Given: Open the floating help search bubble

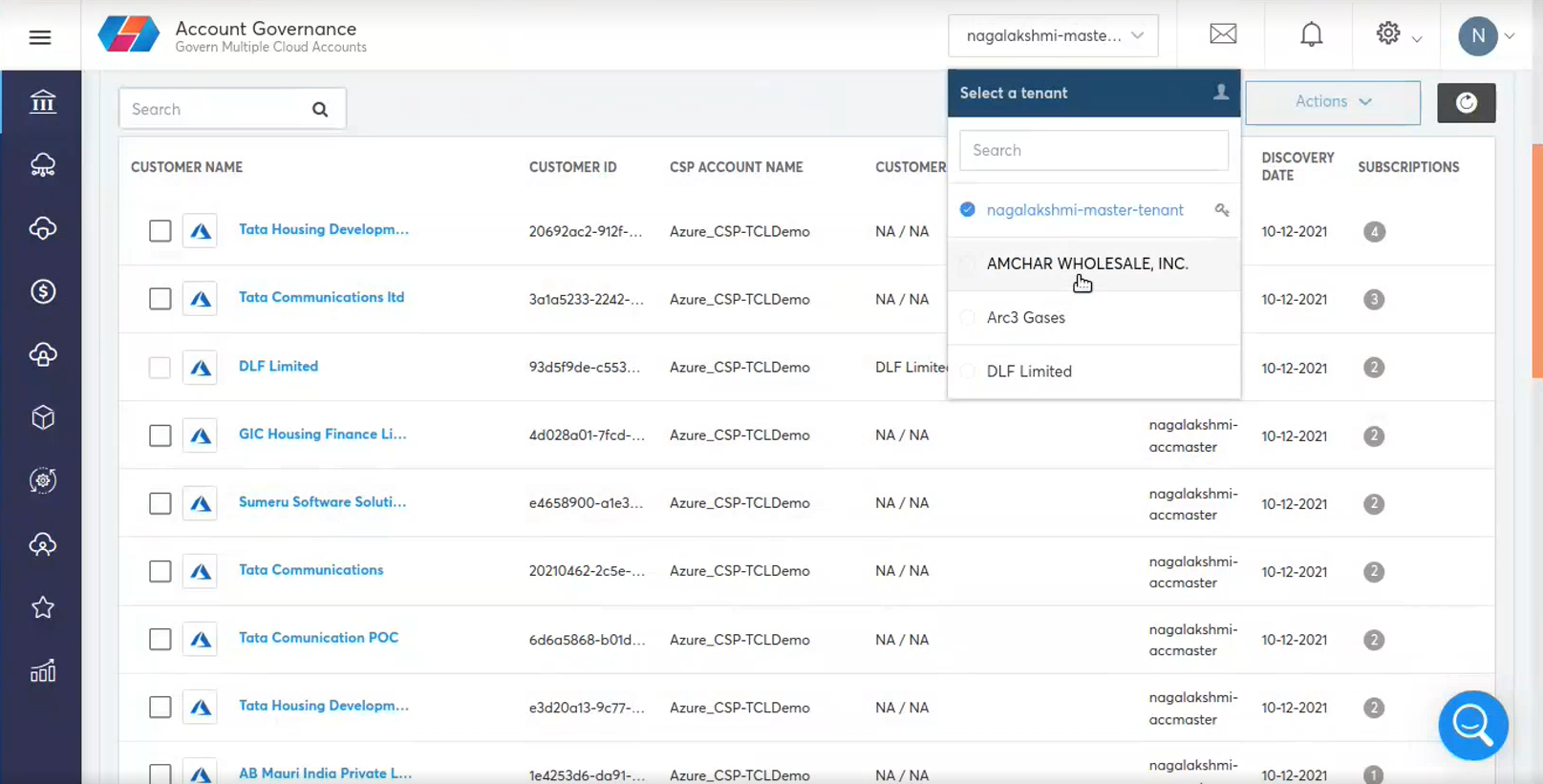Looking at the screenshot, I should (1473, 726).
